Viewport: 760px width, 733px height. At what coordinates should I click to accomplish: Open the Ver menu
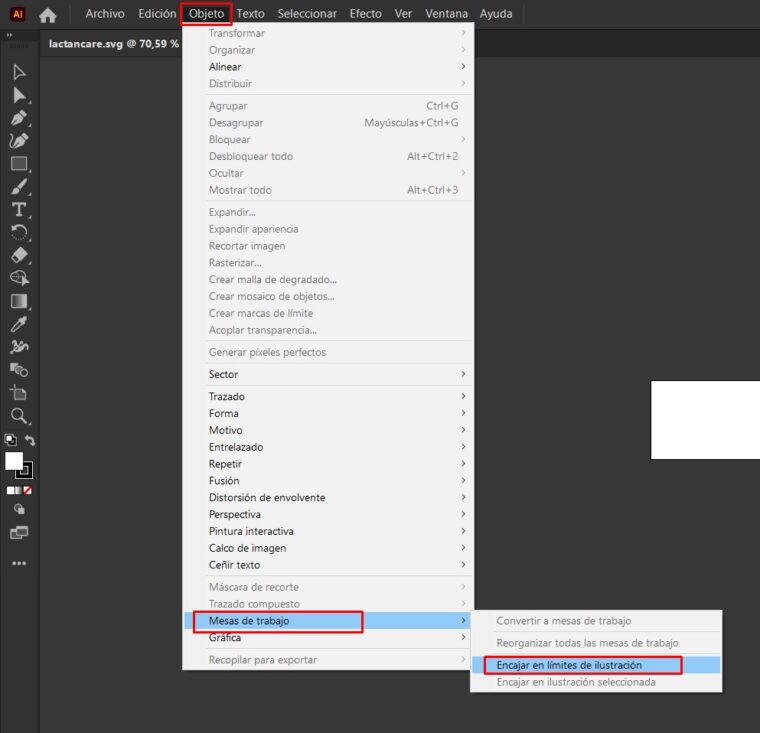click(x=403, y=14)
